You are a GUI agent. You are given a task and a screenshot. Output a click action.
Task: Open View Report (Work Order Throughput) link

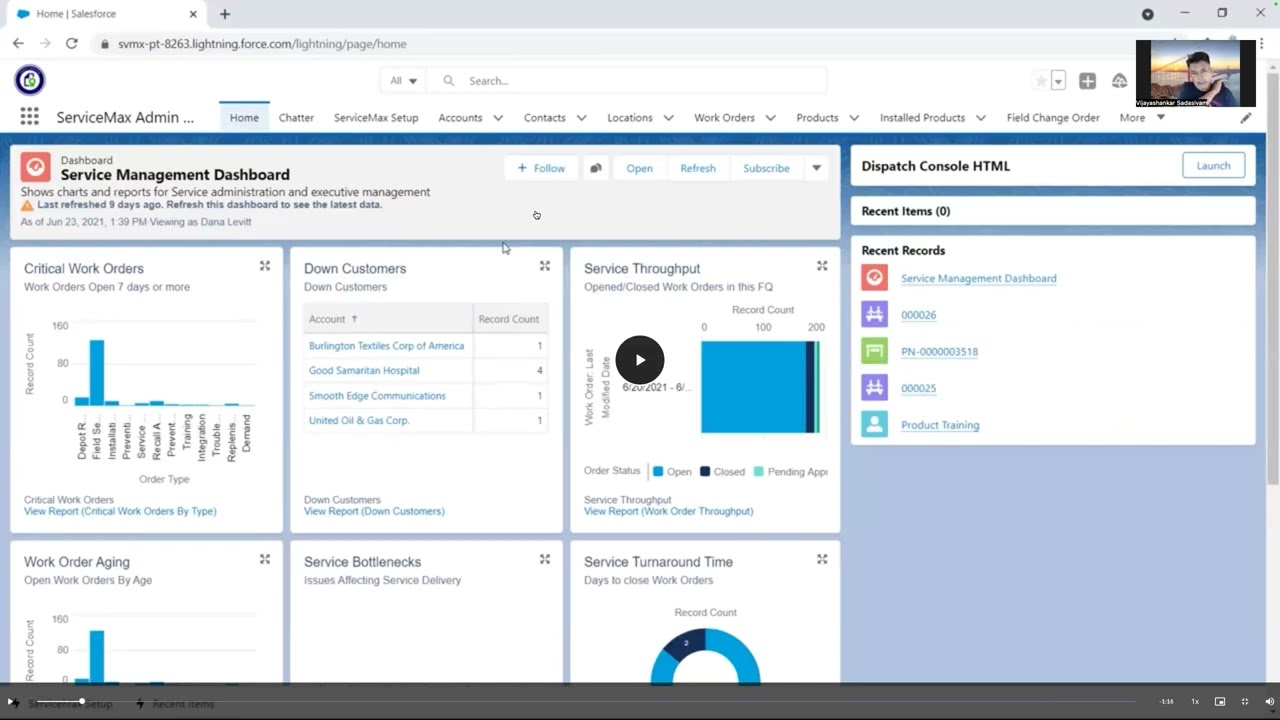[x=668, y=511]
